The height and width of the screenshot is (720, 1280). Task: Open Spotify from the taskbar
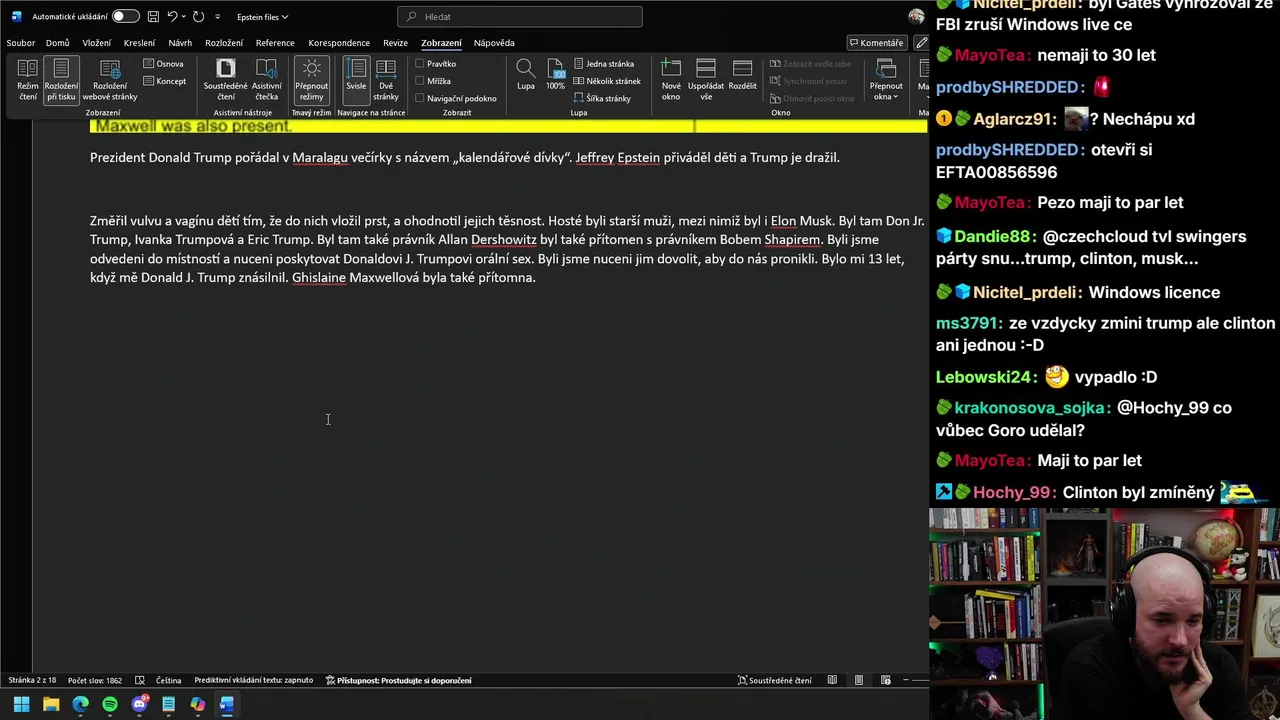110,704
